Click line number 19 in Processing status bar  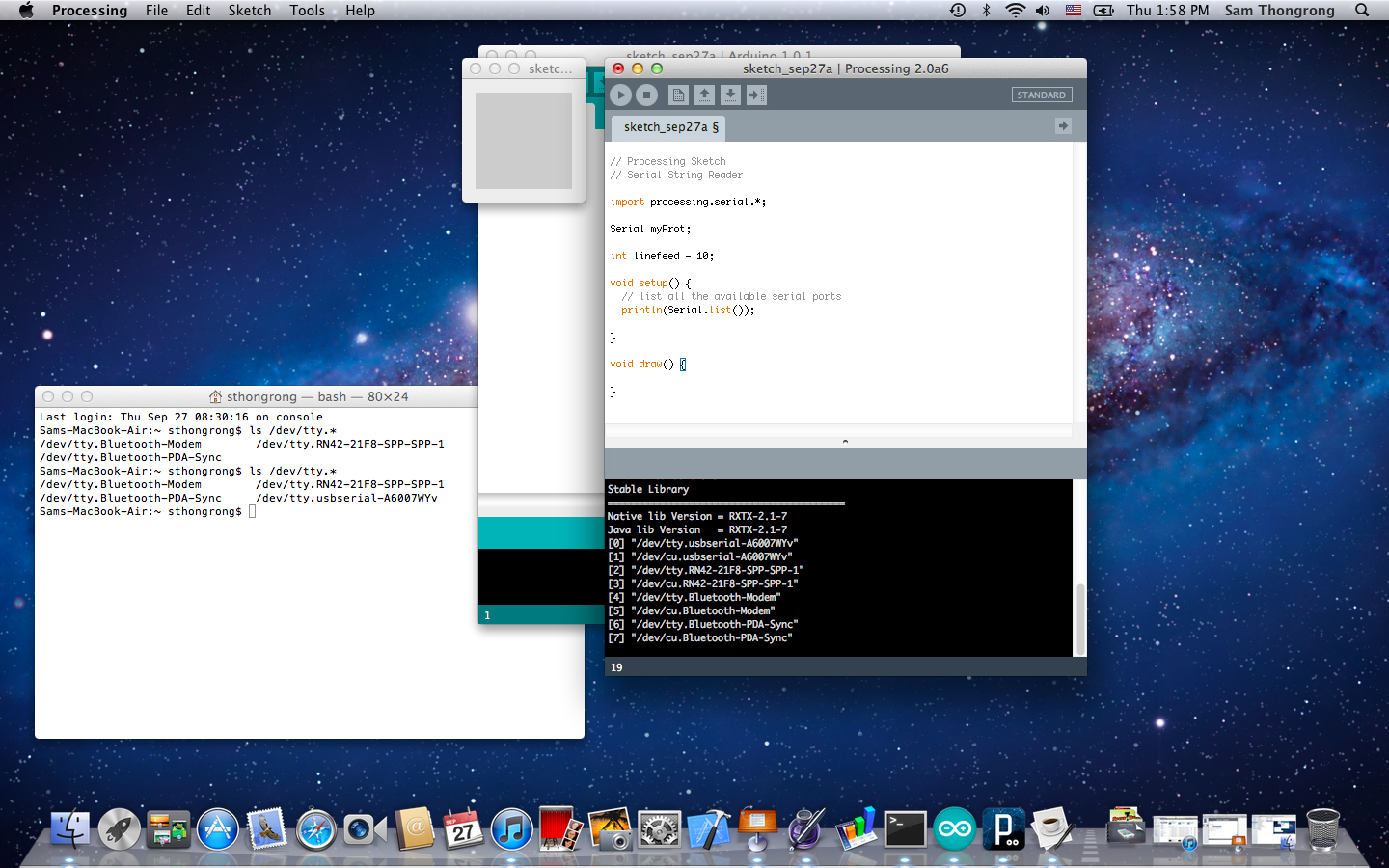pos(616,667)
